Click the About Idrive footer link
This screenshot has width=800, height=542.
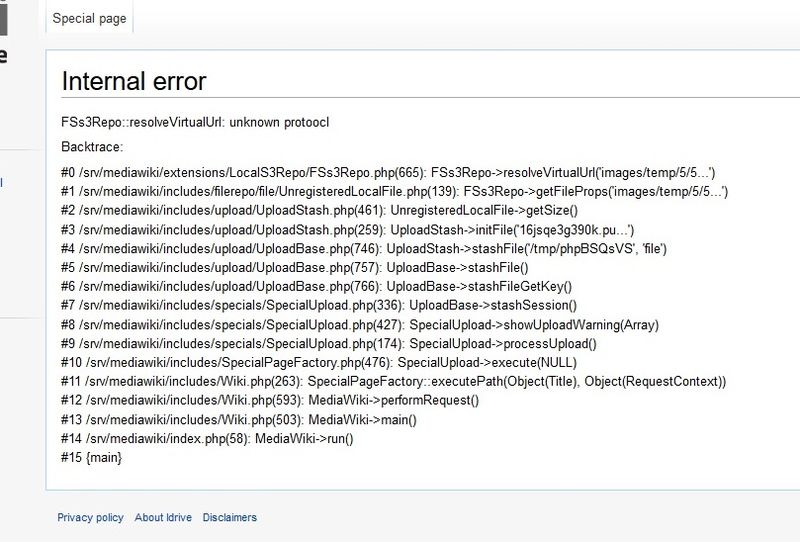(x=163, y=517)
